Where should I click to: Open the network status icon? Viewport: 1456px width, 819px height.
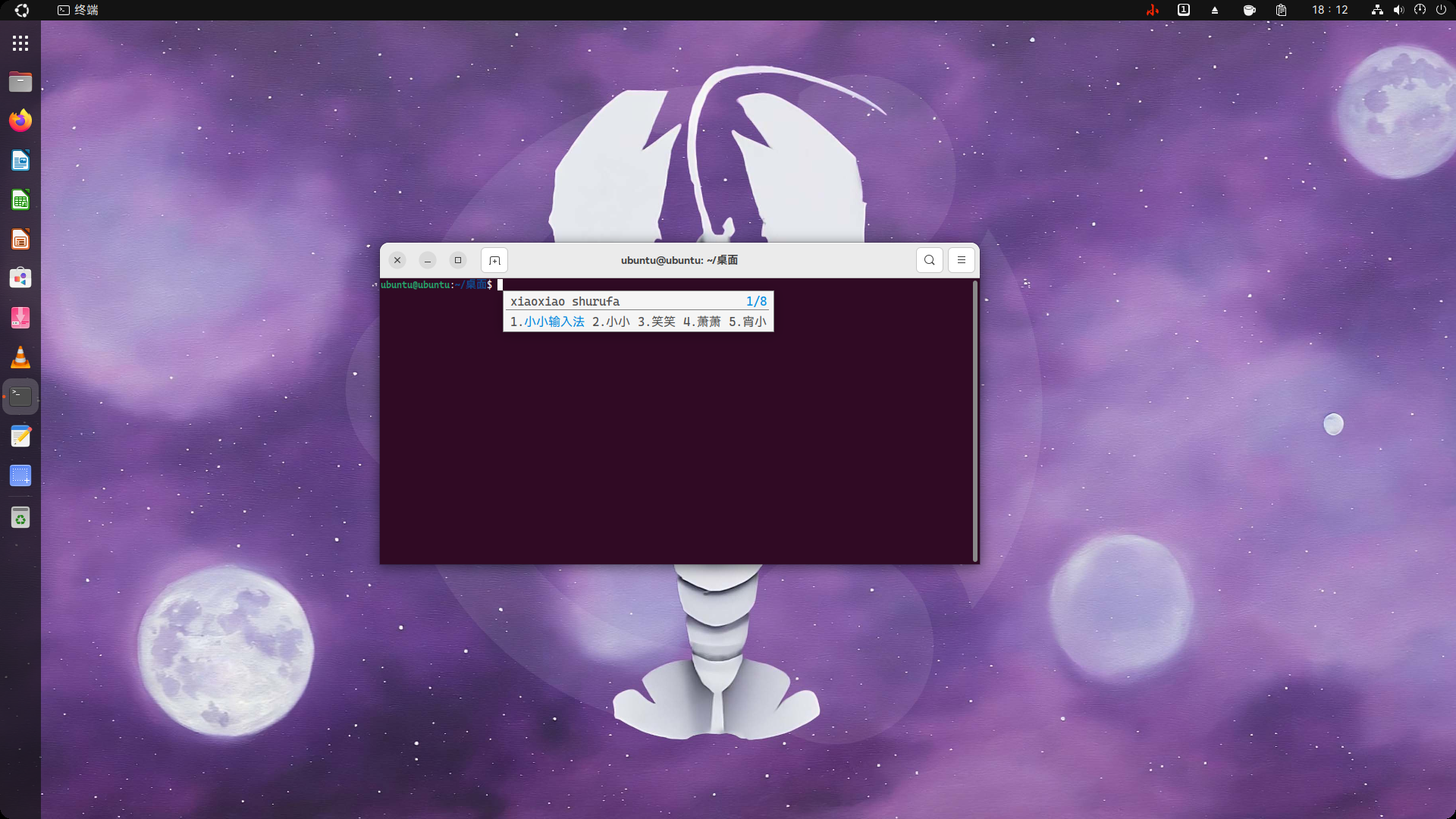point(1377,10)
